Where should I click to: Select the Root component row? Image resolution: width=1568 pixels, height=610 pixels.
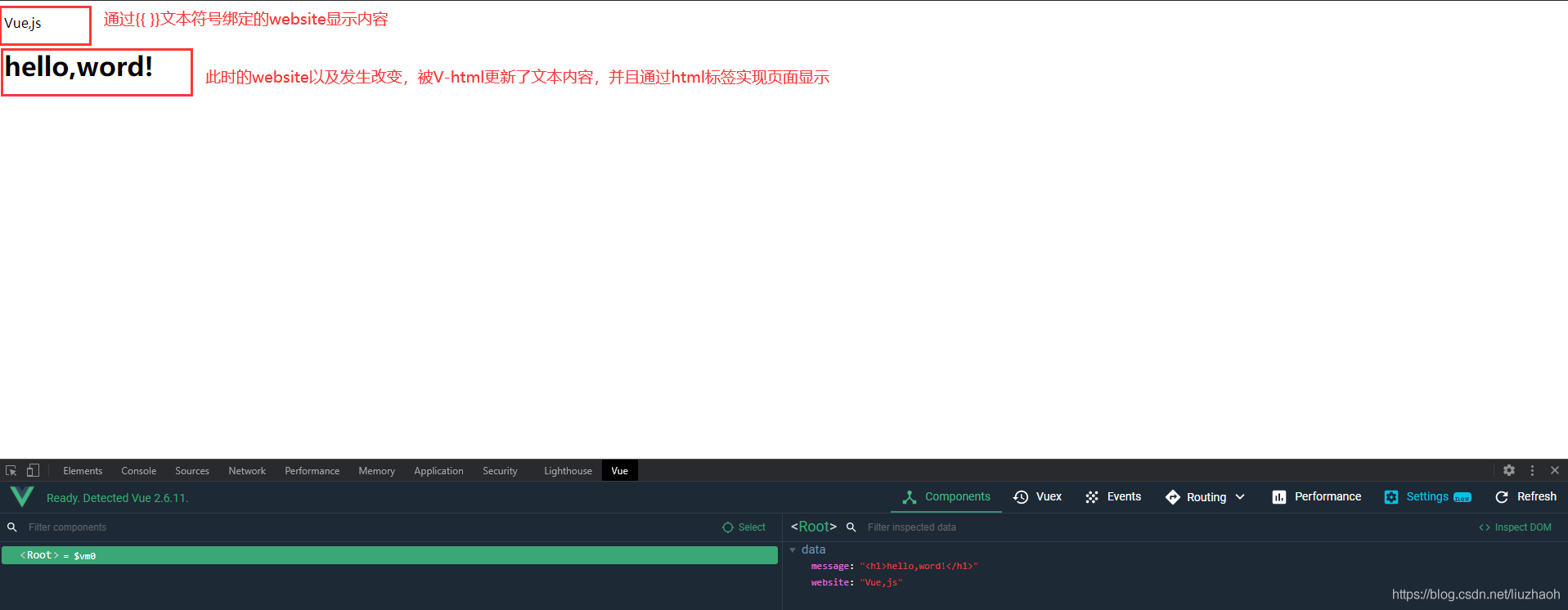click(389, 555)
